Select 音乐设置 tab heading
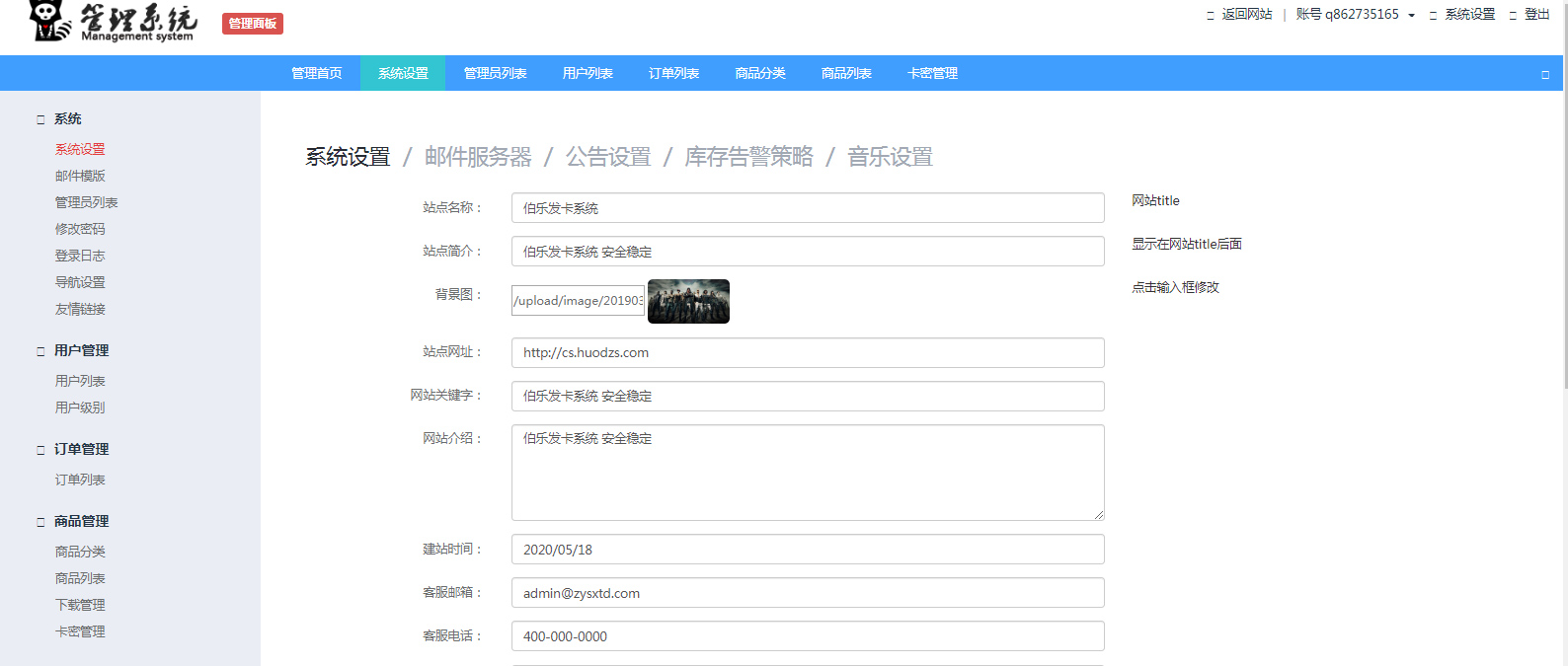This screenshot has width=1568, height=666. pyautogui.click(x=890, y=157)
